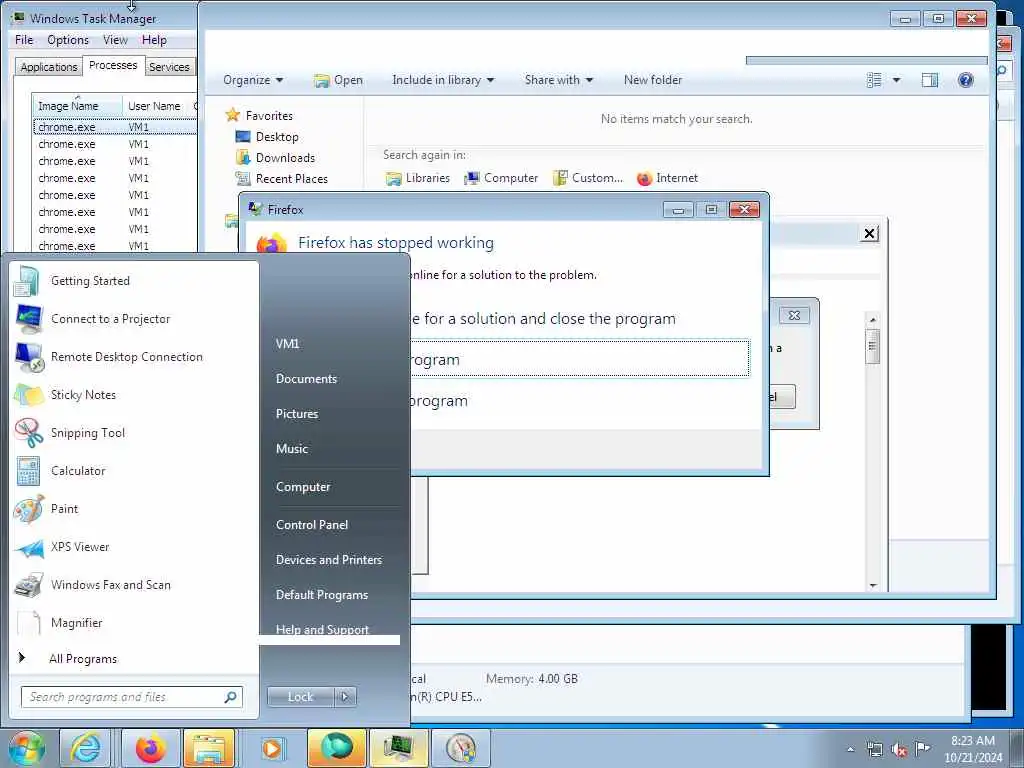This screenshot has height=768, width=1024.
Task: Search again in Libraries
Action: point(418,178)
